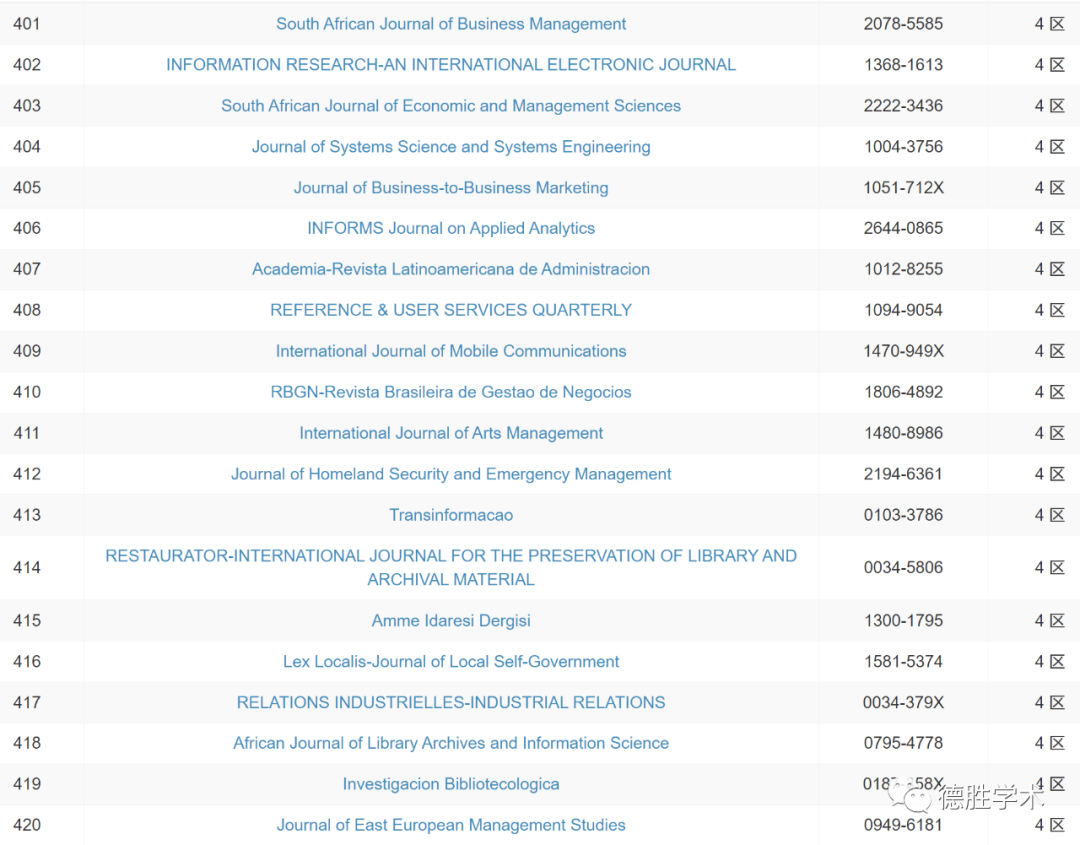The width and height of the screenshot is (1080, 845).
Task: Select ISSN 1051-712X cell
Action: click(x=903, y=187)
